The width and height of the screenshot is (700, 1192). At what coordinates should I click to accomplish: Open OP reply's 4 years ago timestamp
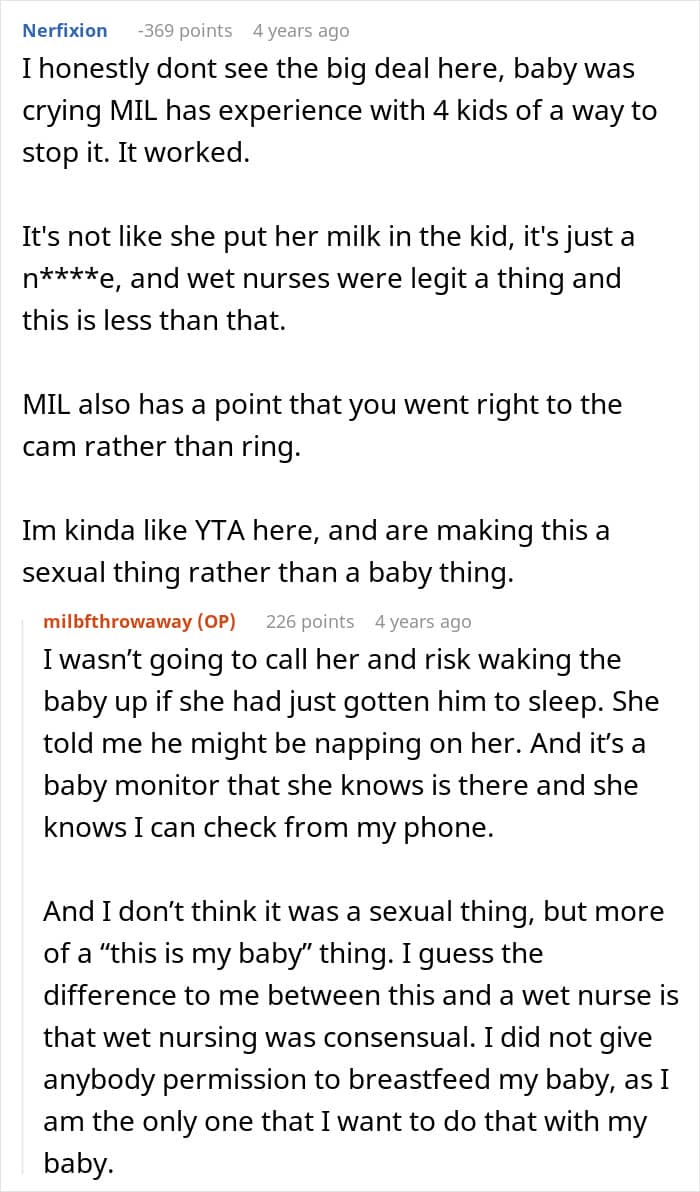coord(423,622)
